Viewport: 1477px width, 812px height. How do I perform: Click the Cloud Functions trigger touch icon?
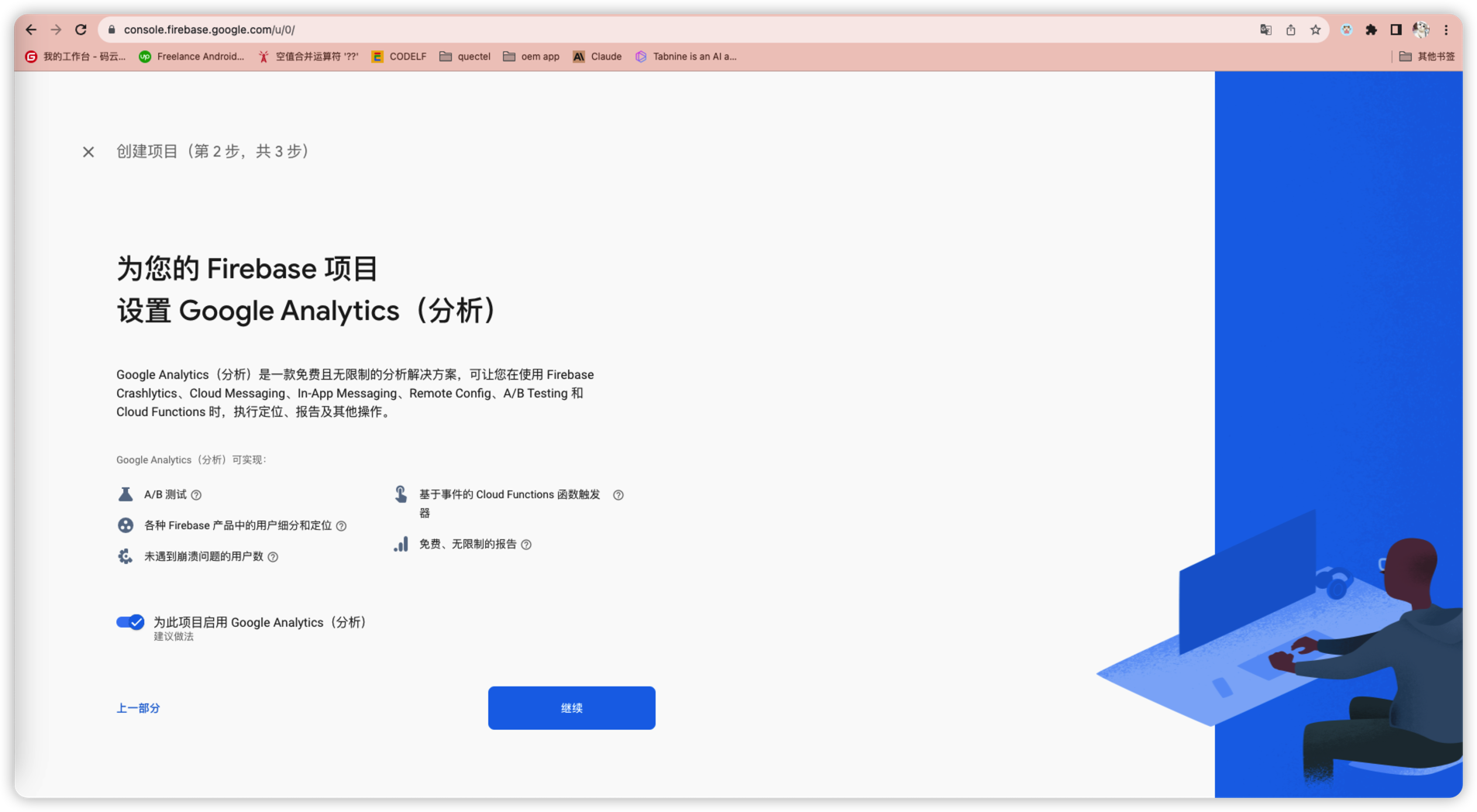click(401, 494)
